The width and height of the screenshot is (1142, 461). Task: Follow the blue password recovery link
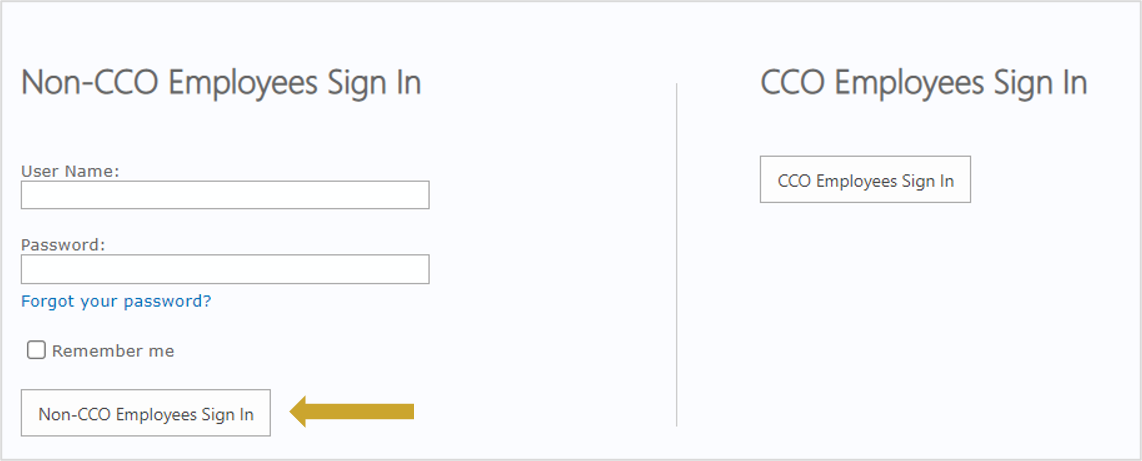coord(116,301)
